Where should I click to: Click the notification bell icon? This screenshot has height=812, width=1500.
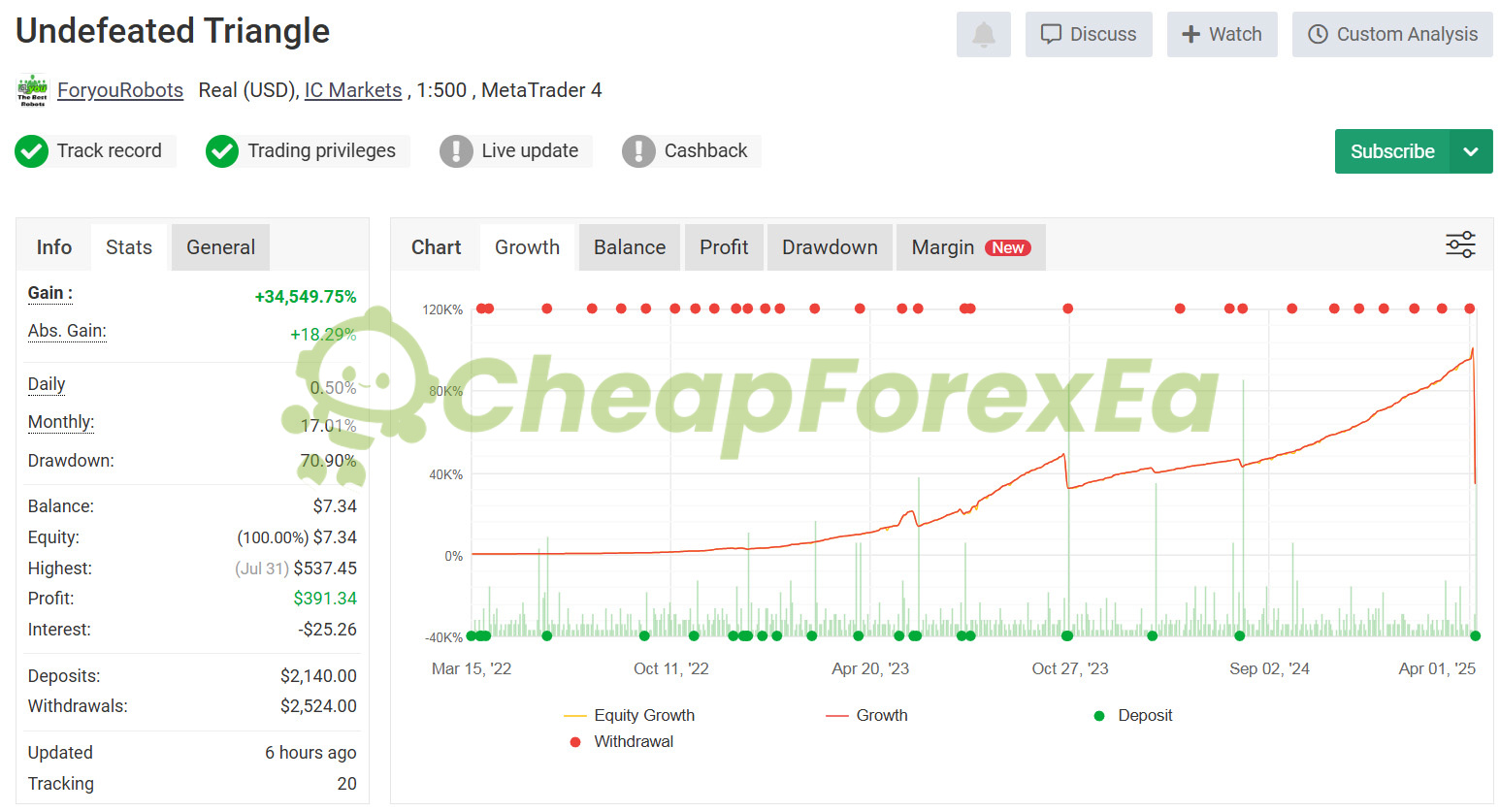pyautogui.click(x=984, y=35)
